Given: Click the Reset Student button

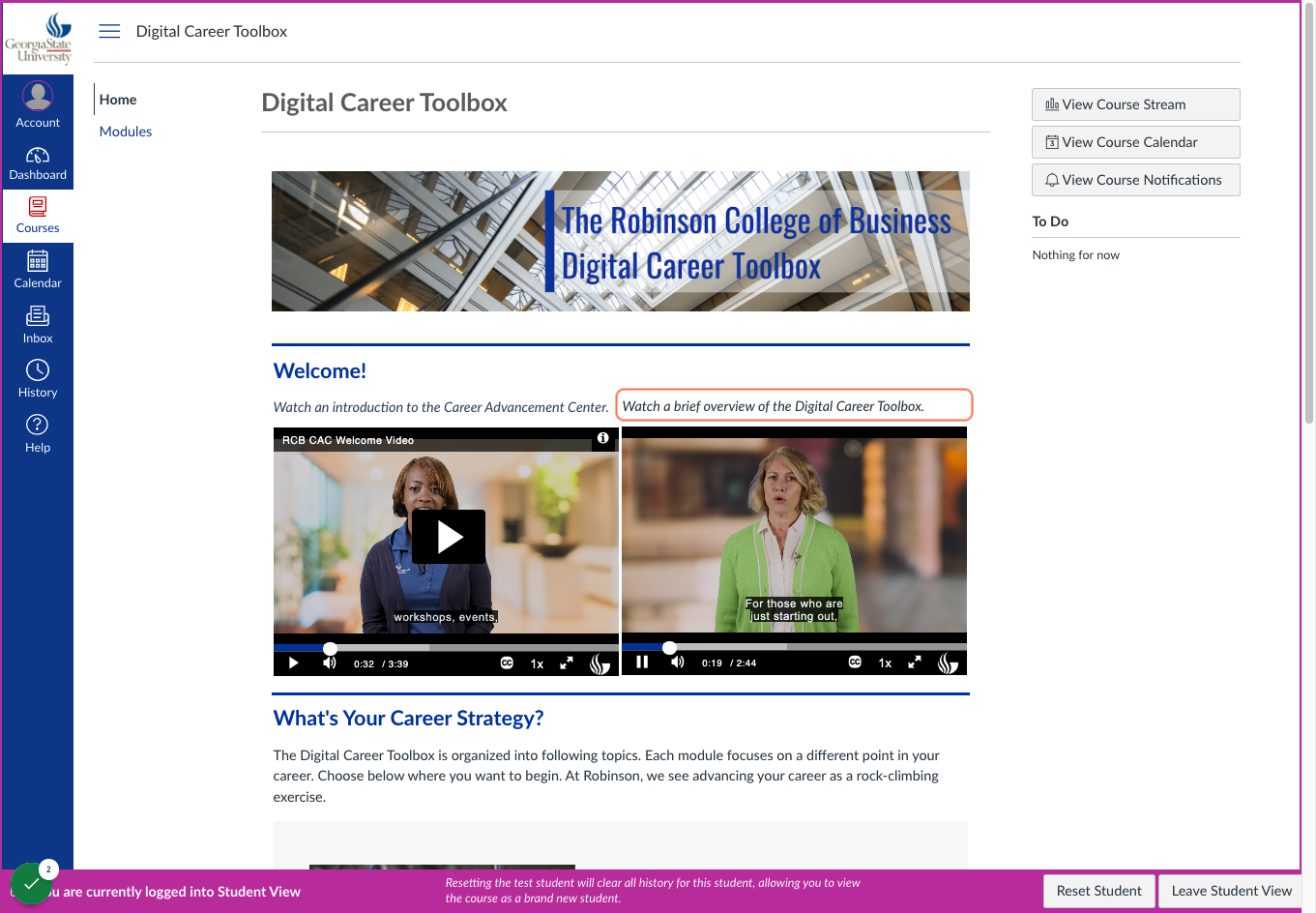Looking at the screenshot, I should point(1098,891).
